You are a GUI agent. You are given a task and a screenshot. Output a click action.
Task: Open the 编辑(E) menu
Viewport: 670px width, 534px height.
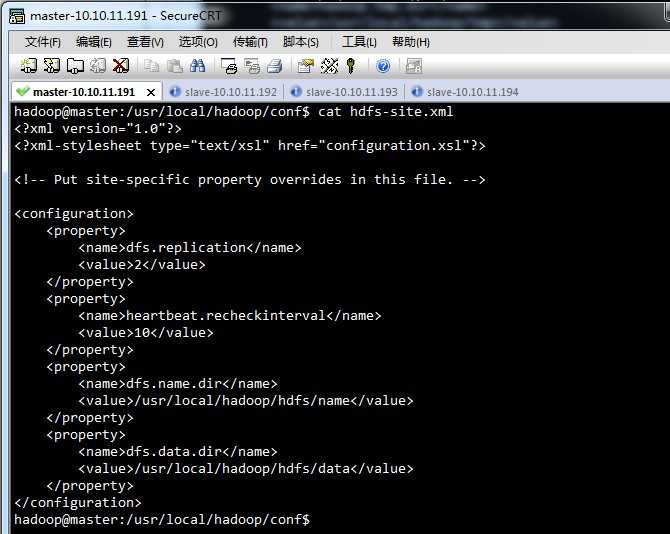94,42
